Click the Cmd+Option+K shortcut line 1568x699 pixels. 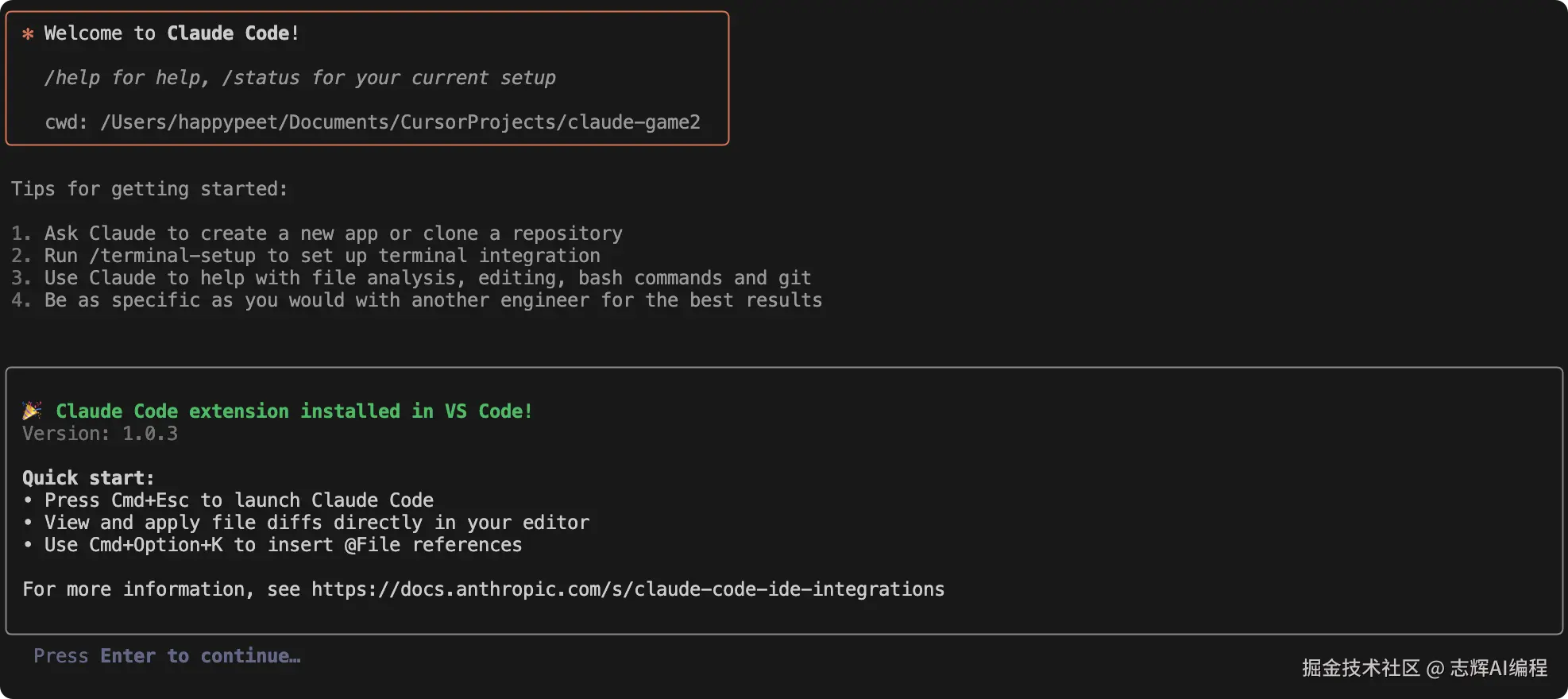pyautogui.click(x=283, y=545)
